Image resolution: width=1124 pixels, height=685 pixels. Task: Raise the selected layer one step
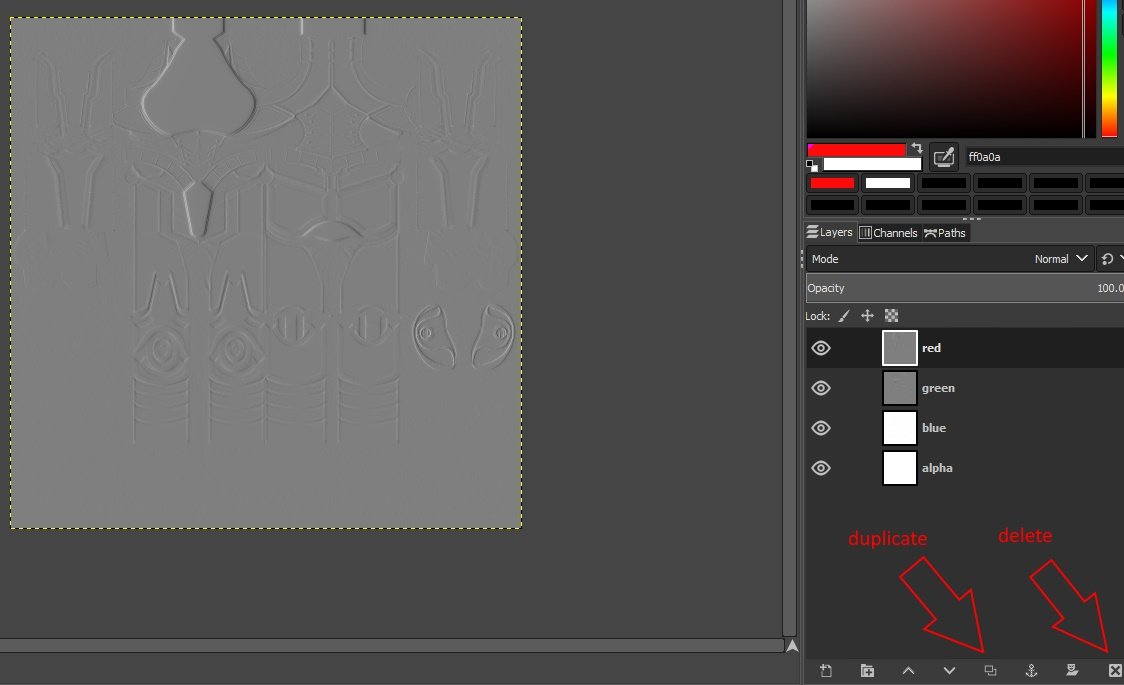tap(908, 671)
